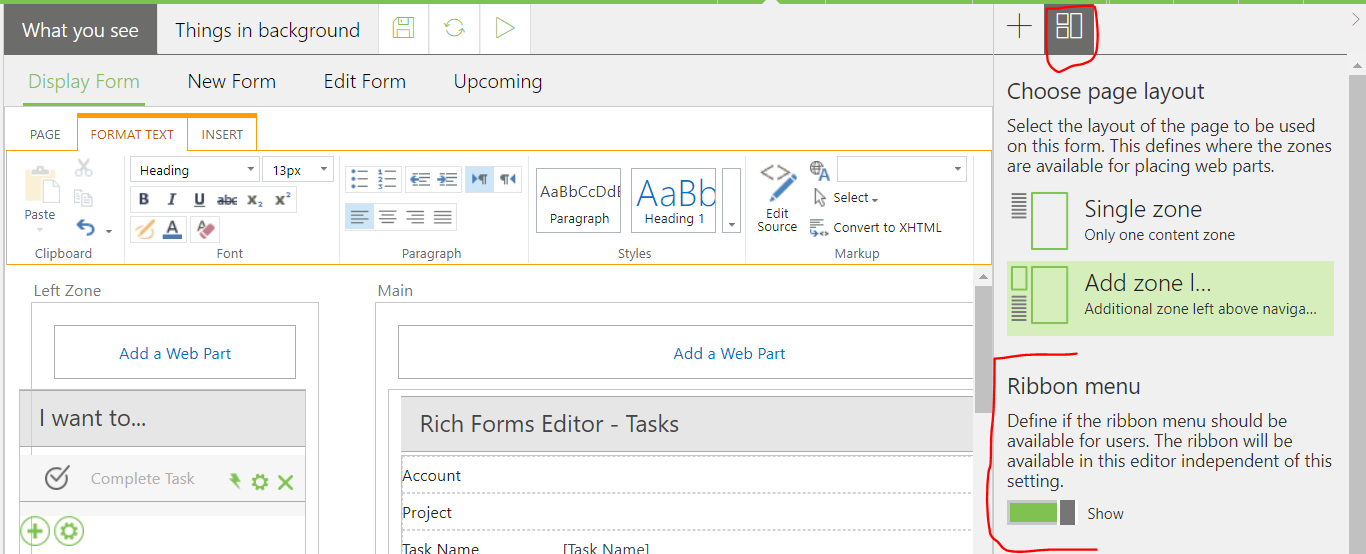Click the plus icon in right panel
Image resolution: width=1366 pixels, height=554 pixels.
(x=1019, y=27)
